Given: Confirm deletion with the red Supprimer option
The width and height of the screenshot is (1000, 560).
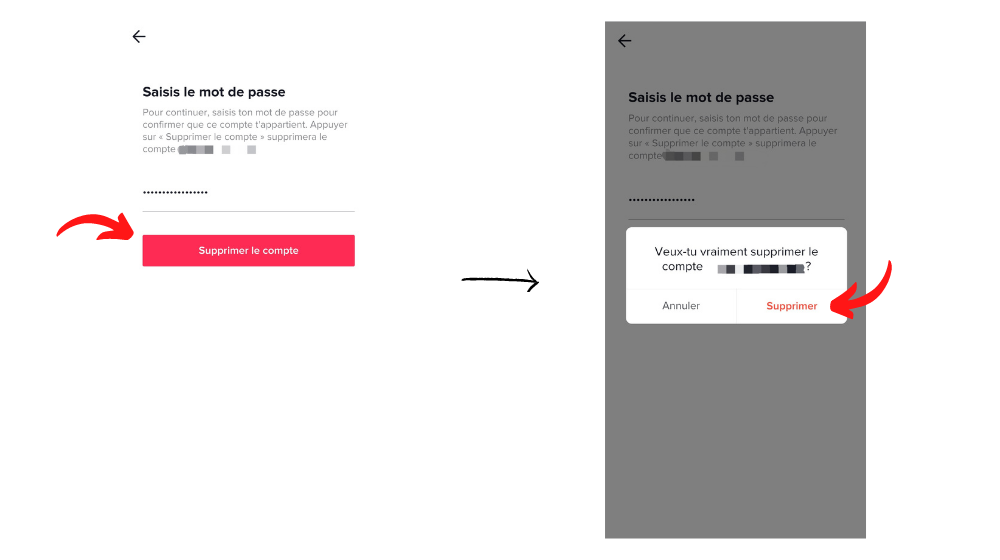Looking at the screenshot, I should pos(791,306).
